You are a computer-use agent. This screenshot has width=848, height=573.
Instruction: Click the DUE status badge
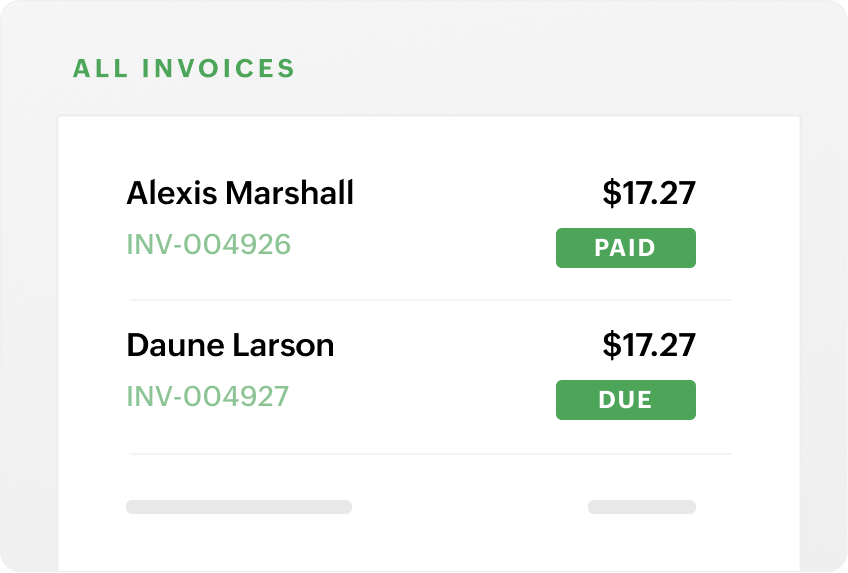[625, 400]
